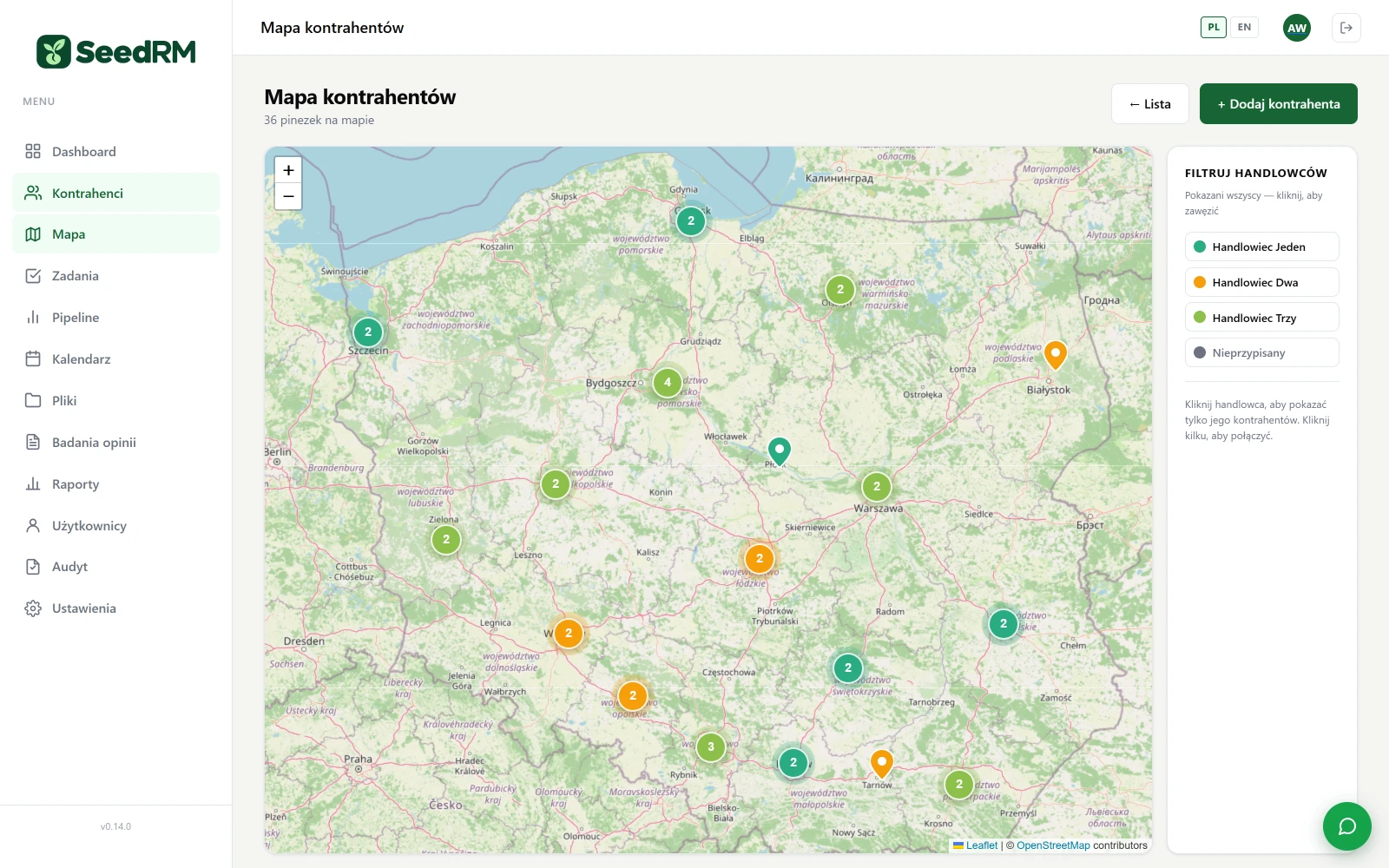Click the Badania opinii document icon
This screenshot has height=868, width=1389.
tap(33, 443)
